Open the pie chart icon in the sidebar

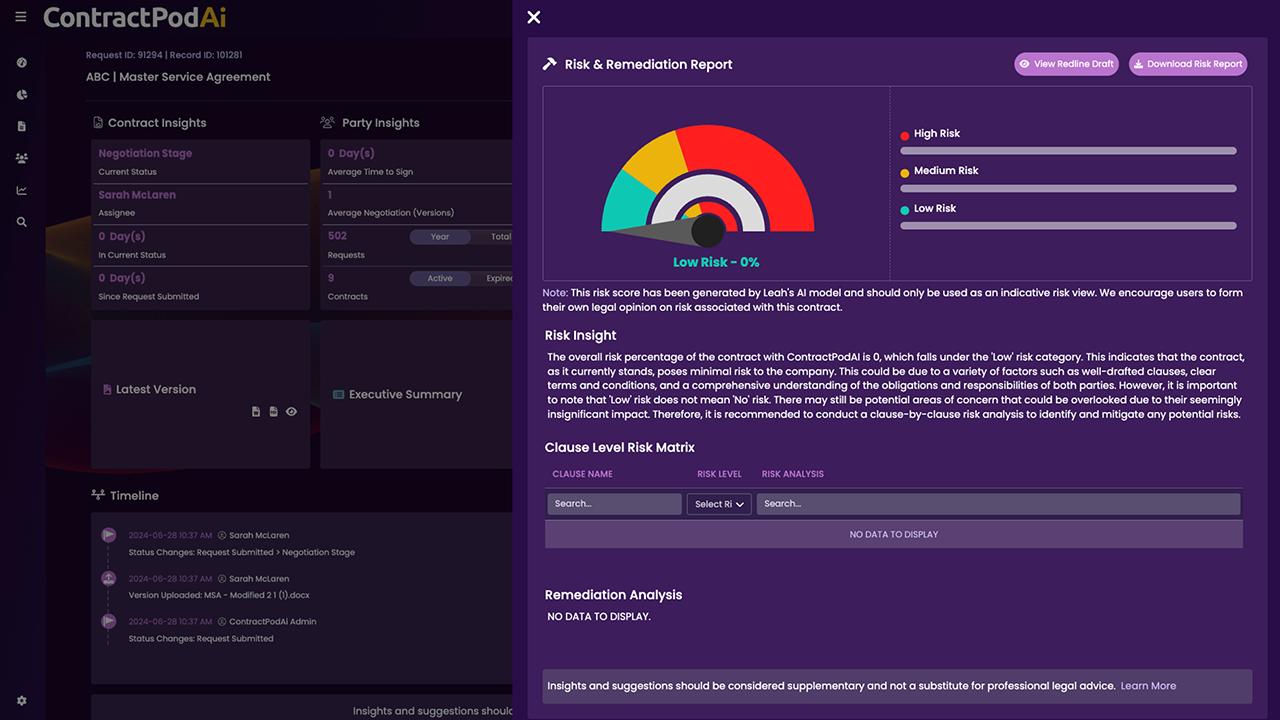[x=22, y=95]
